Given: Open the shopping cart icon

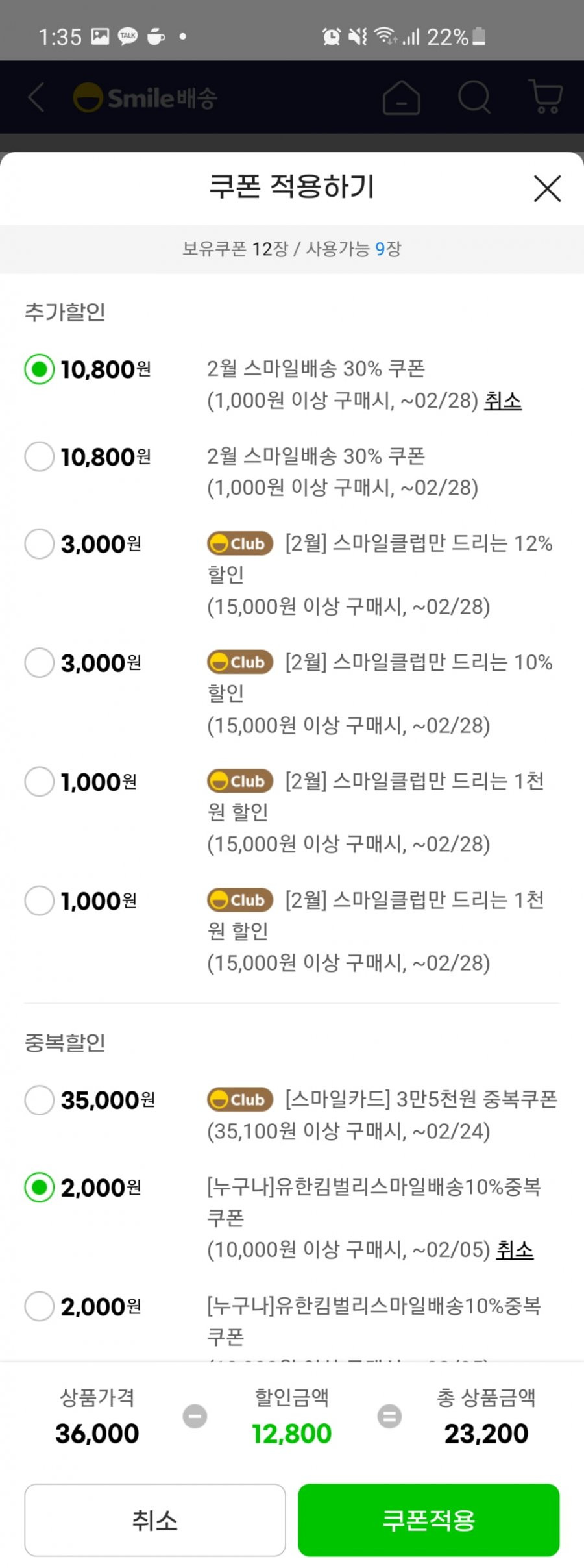Looking at the screenshot, I should pyautogui.click(x=545, y=97).
